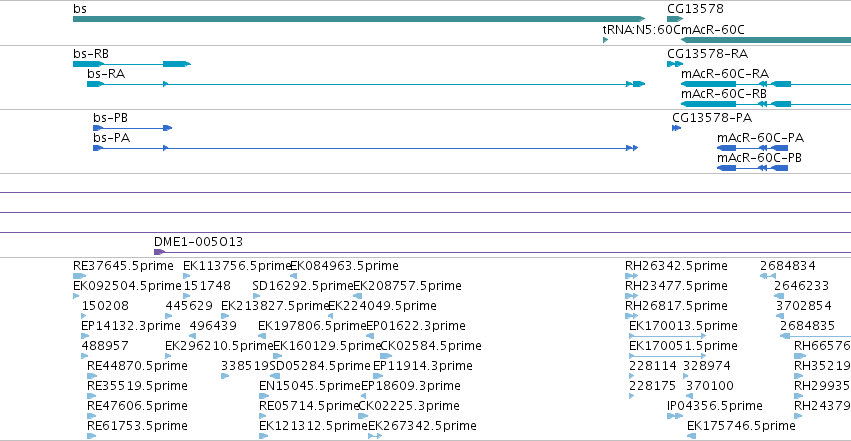Click the EP18609.3prime EST label
This screenshot has width=851, height=441.
(x=411, y=386)
